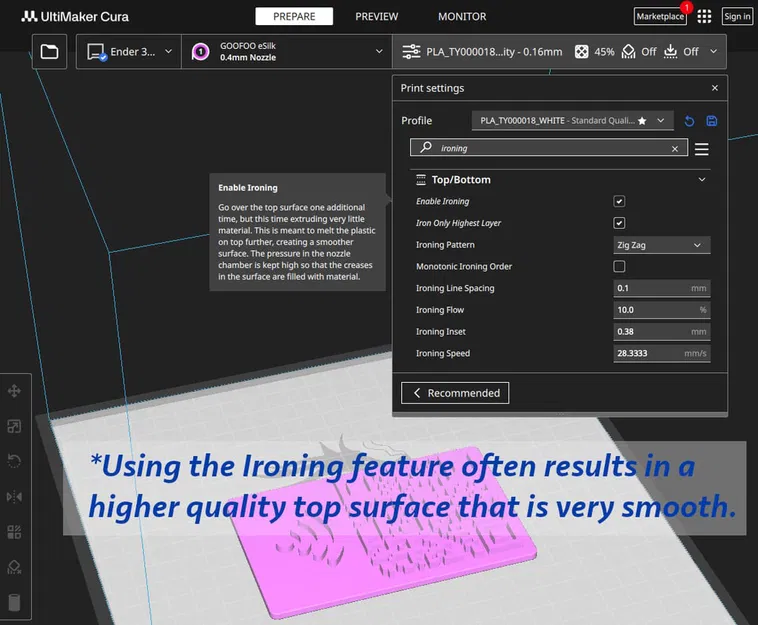
Task: Click the Marketplace notification badge
Action: point(686,7)
